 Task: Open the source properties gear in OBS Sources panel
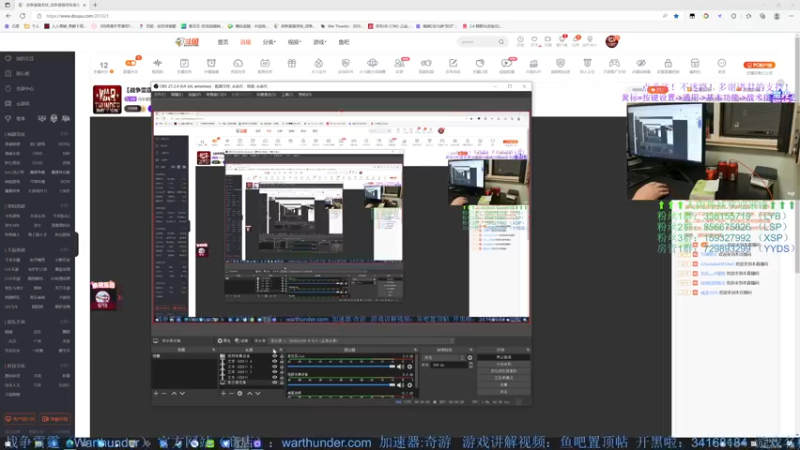pyautogui.click(x=240, y=393)
